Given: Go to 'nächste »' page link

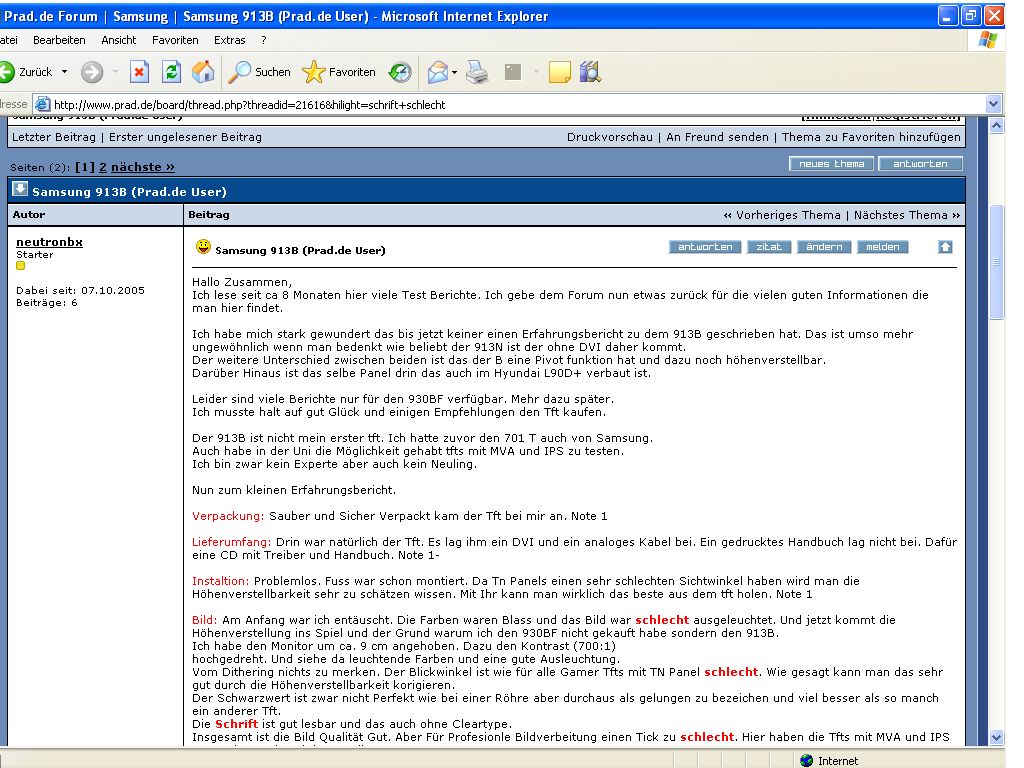Looking at the screenshot, I should [142, 167].
